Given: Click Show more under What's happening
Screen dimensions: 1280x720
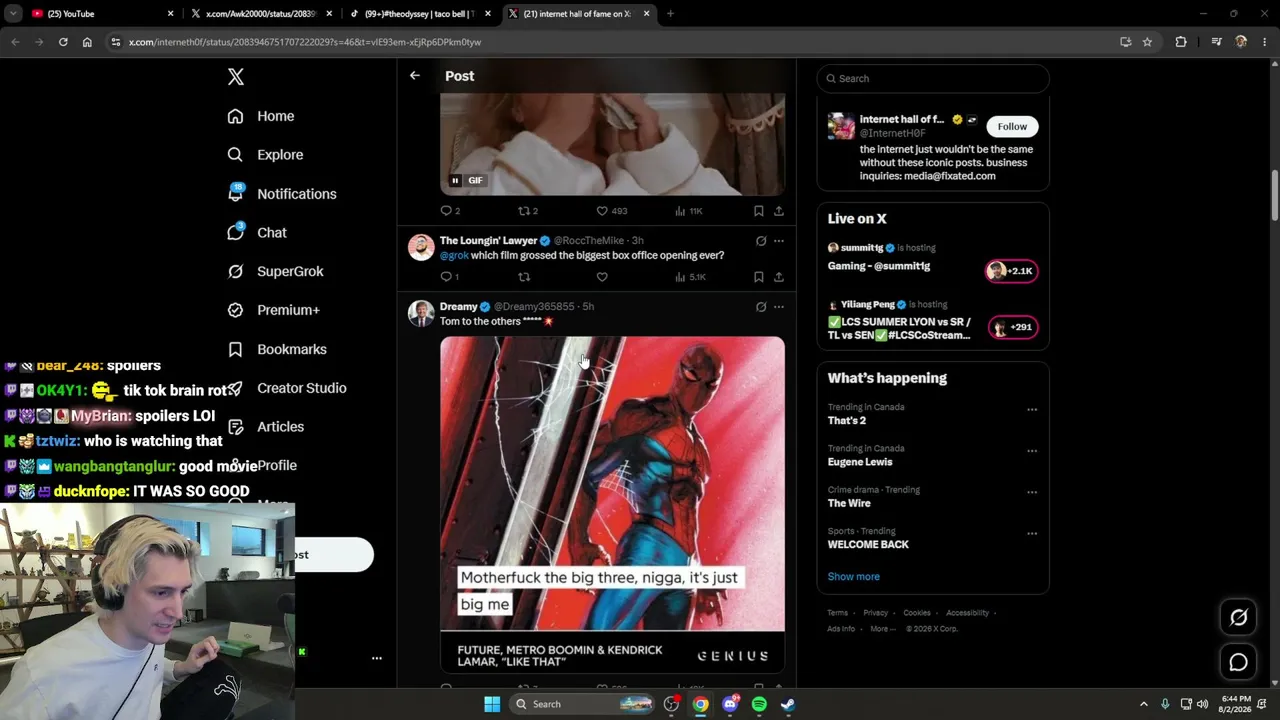Looking at the screenshot, I should [x=854, y=577].
